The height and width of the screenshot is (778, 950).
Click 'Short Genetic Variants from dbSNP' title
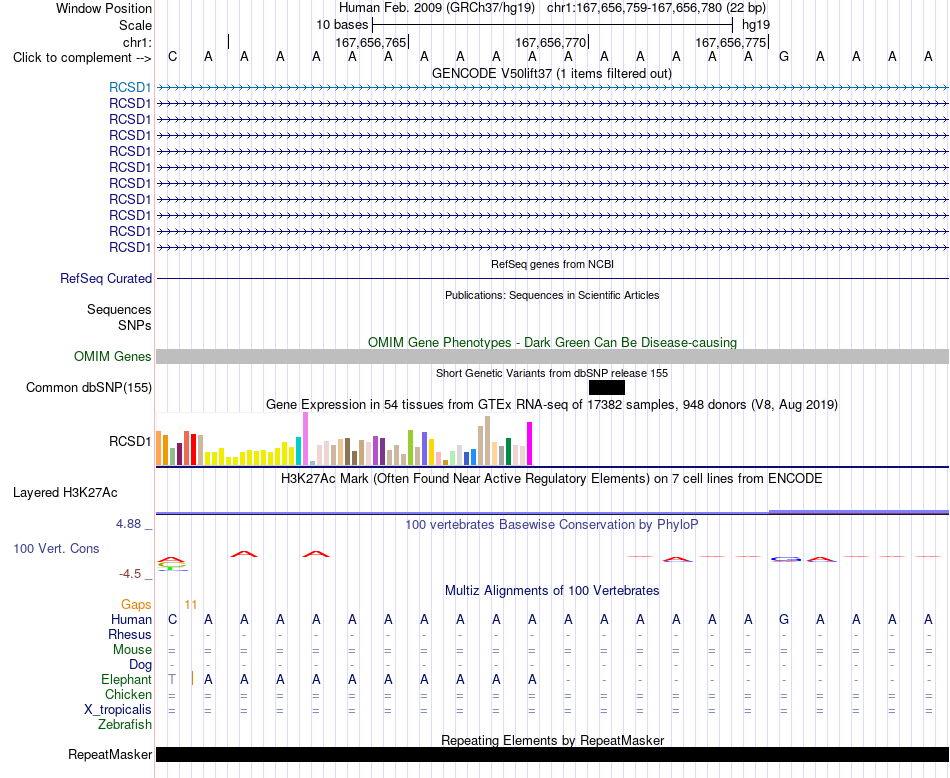click(552, 373)
